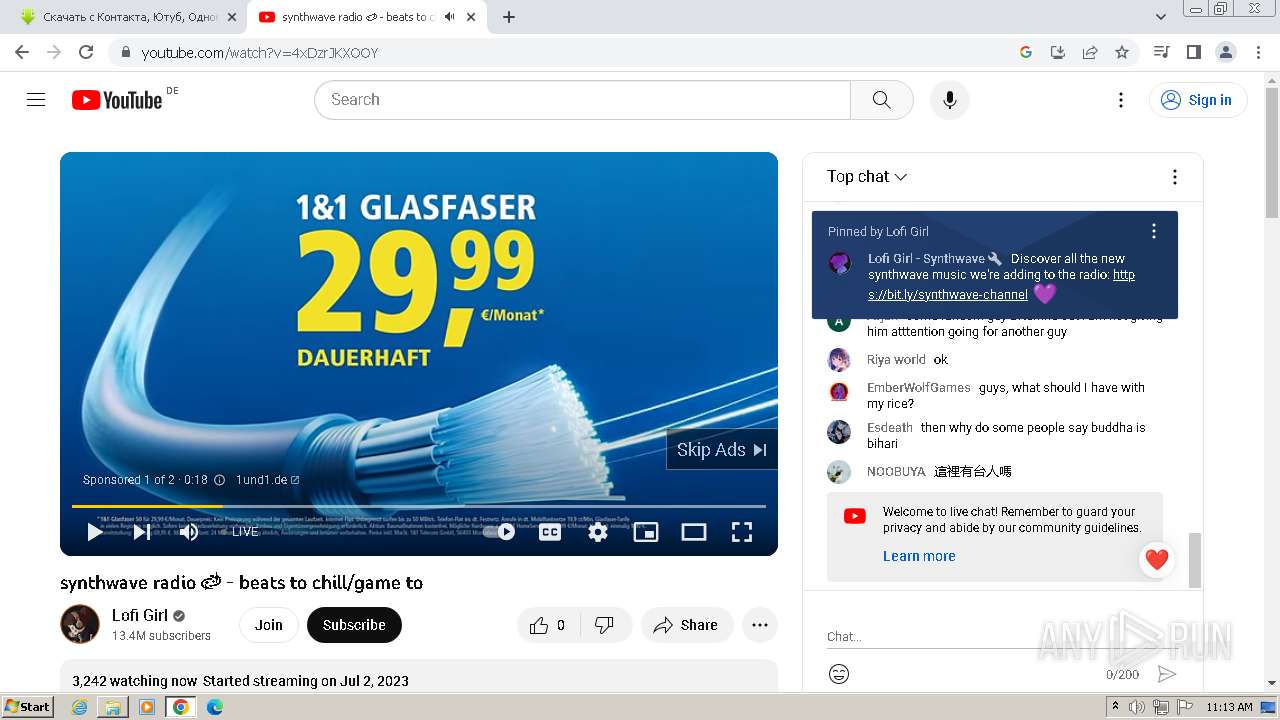Mute the player volume icon

(189, 532)
